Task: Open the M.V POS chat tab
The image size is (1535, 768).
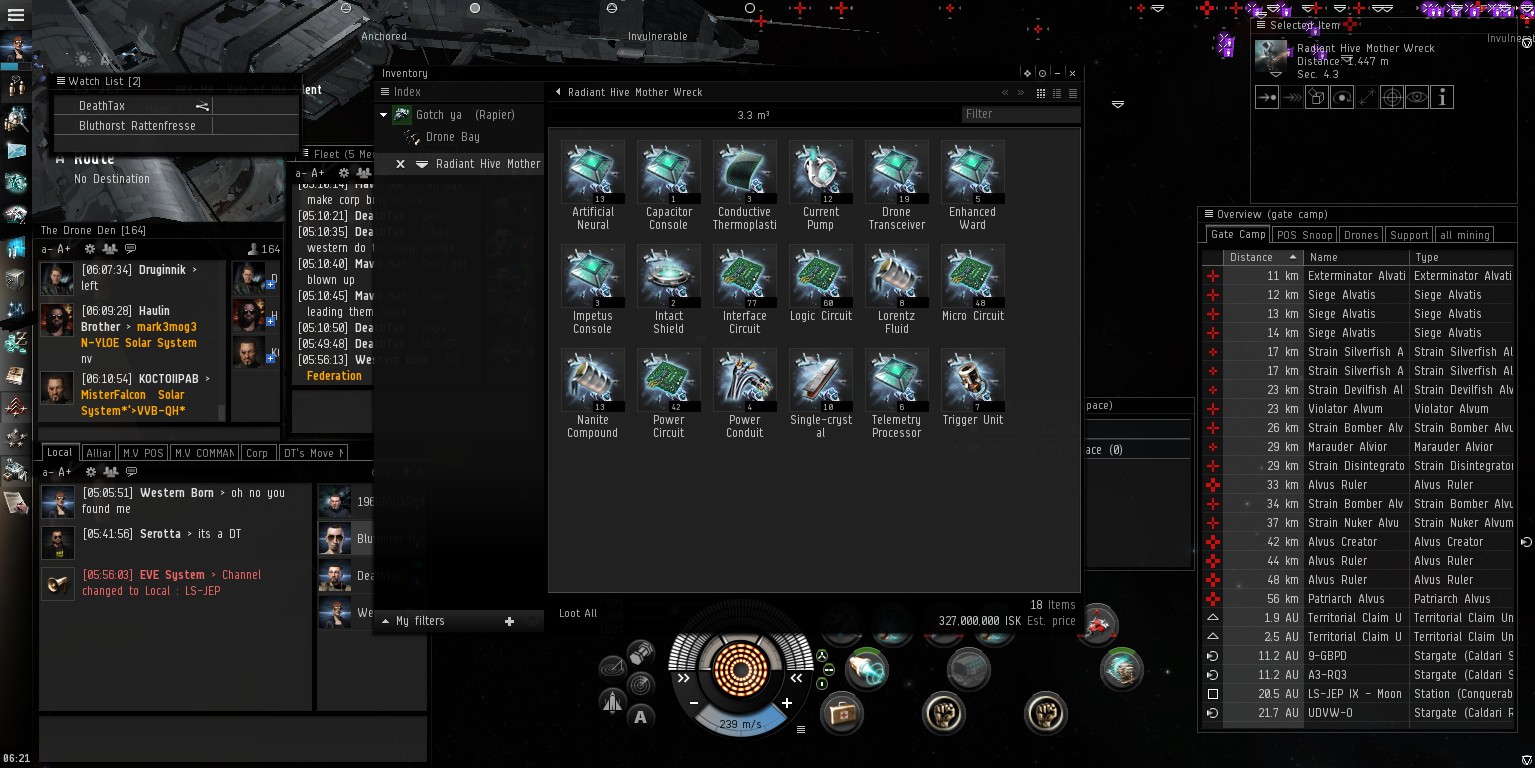Action: [143, 453]
